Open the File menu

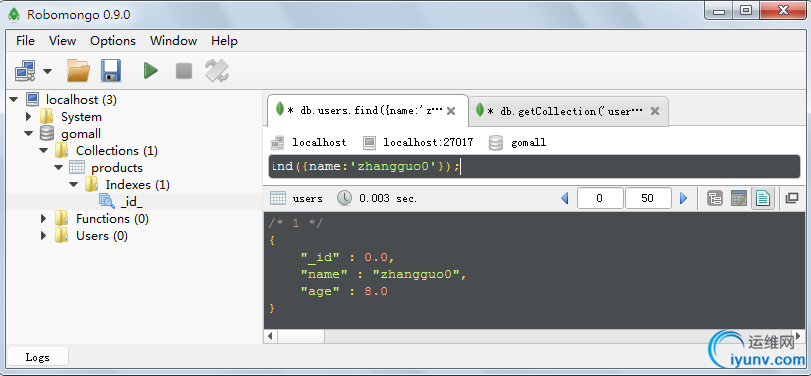click(25, 41)
